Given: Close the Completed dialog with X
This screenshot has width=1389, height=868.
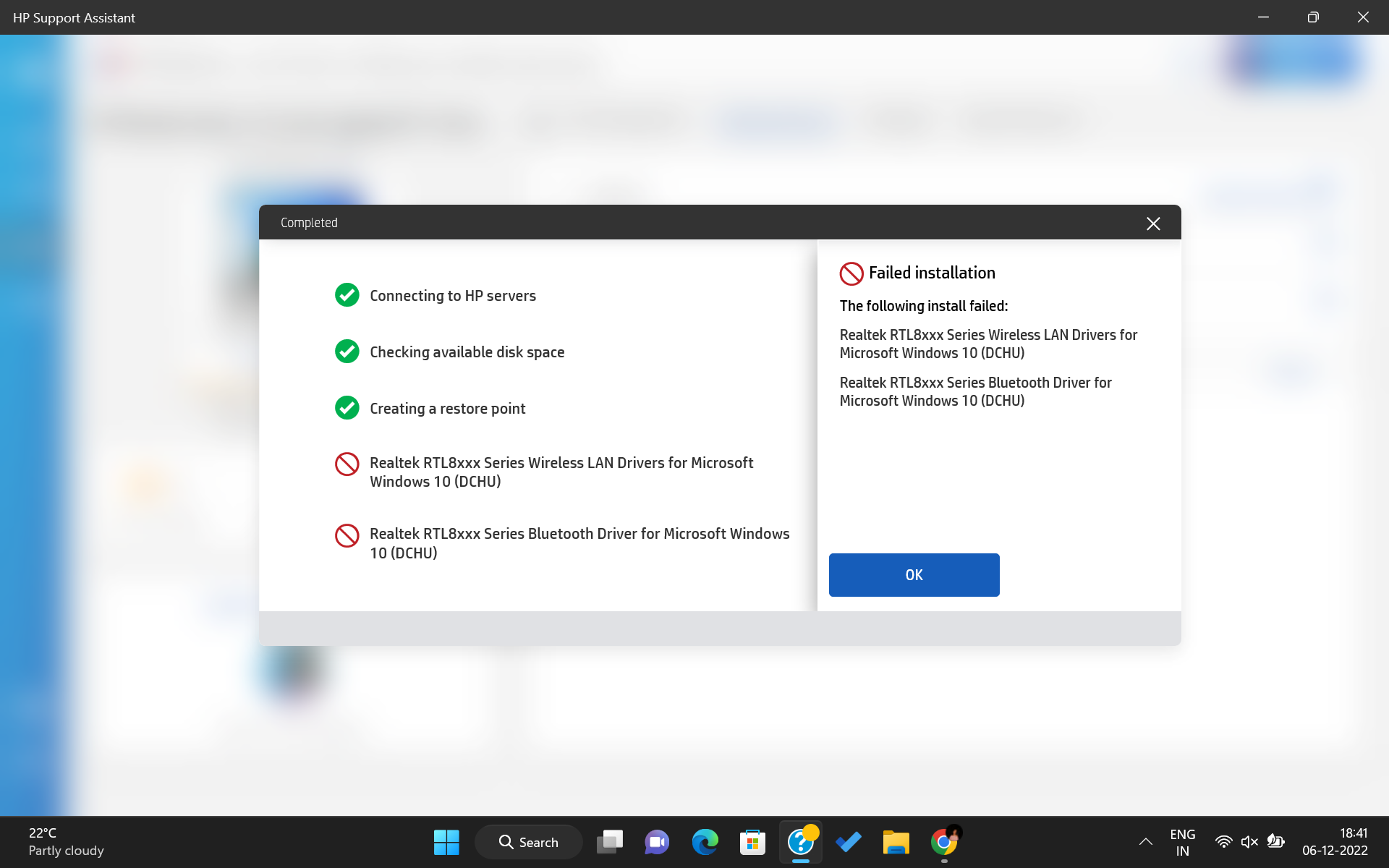Looking at the screenshot, I should (1153, 224).
